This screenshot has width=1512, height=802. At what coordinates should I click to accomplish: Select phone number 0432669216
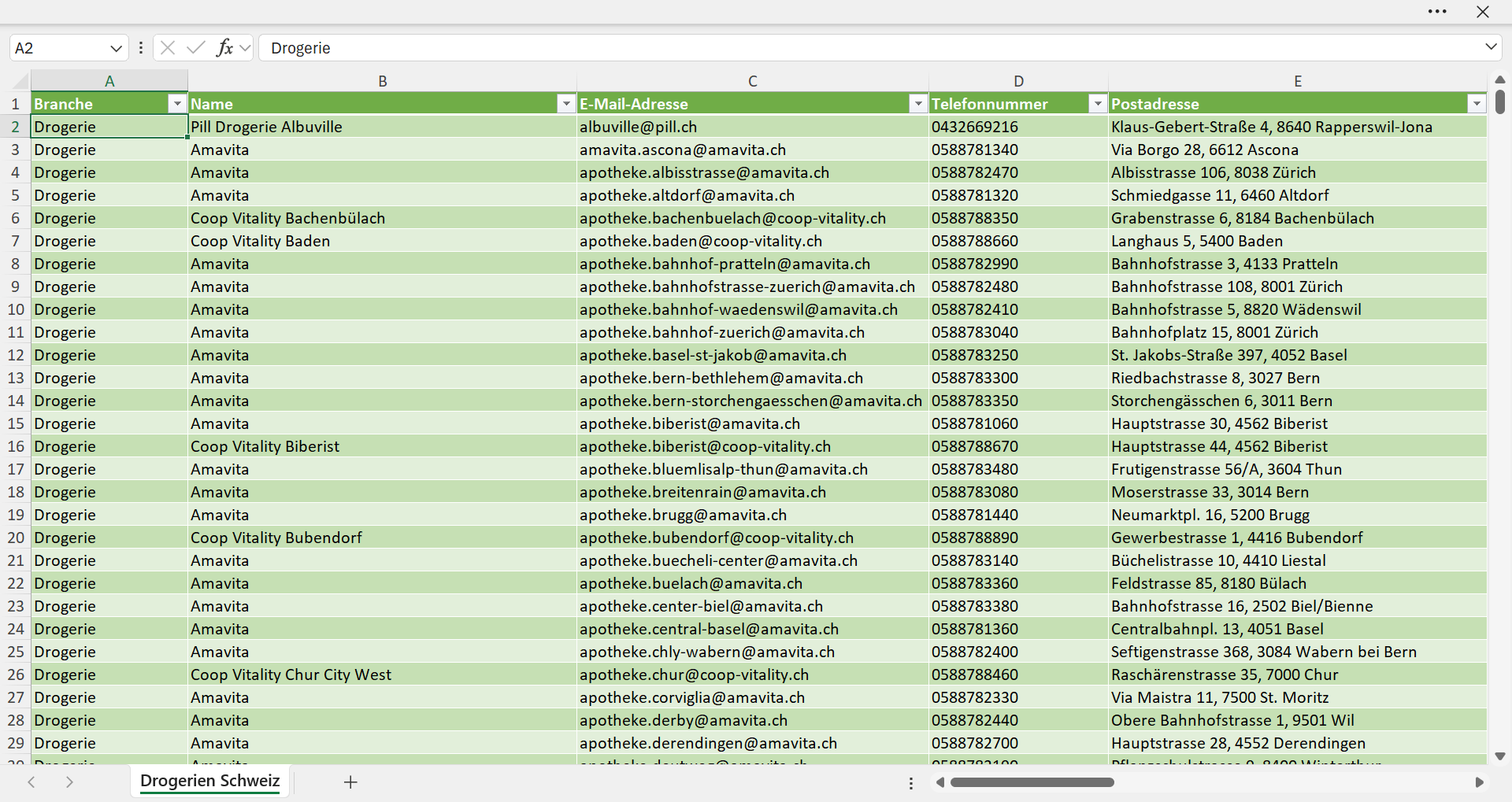tap(1019, 127)
